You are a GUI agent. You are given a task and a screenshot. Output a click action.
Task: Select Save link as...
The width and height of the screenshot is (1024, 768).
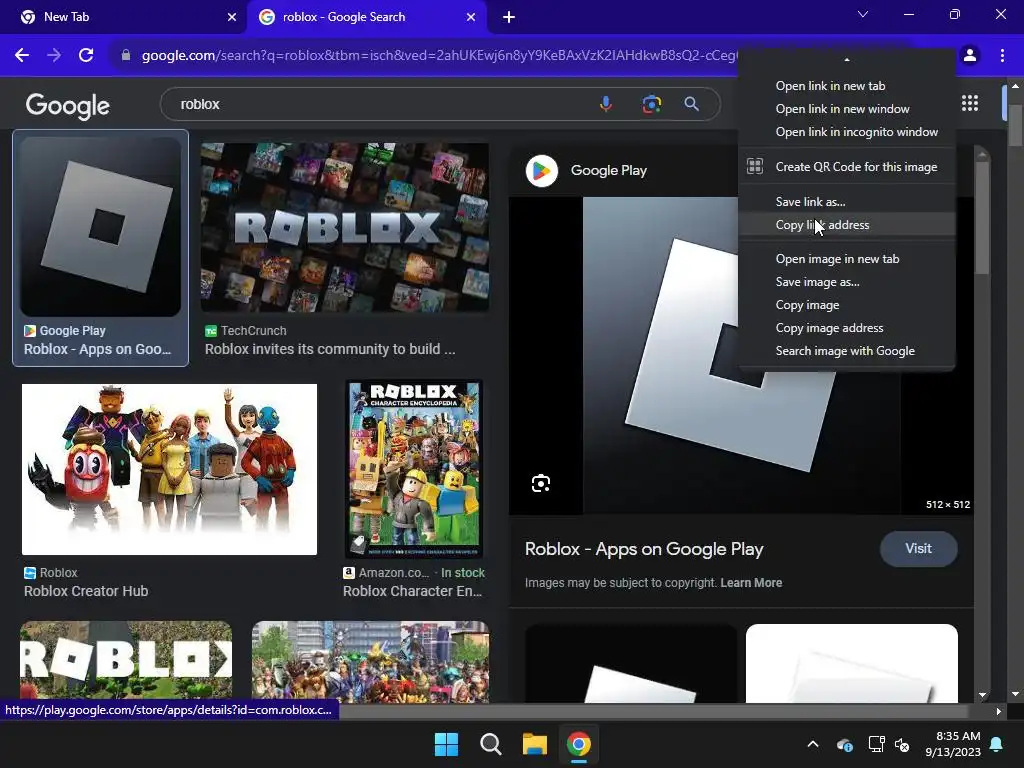(x=847, y=202)
